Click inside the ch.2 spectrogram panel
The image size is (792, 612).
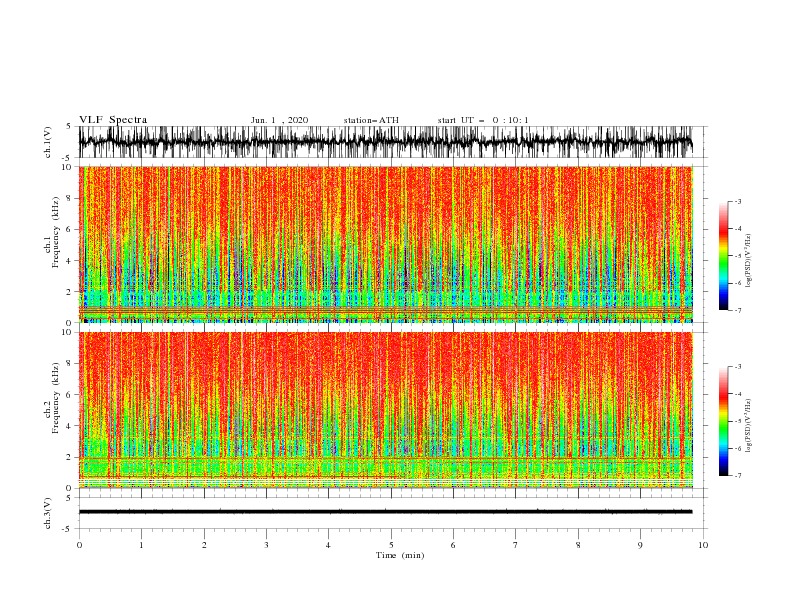pyautogui.click(x=386, y=410)
